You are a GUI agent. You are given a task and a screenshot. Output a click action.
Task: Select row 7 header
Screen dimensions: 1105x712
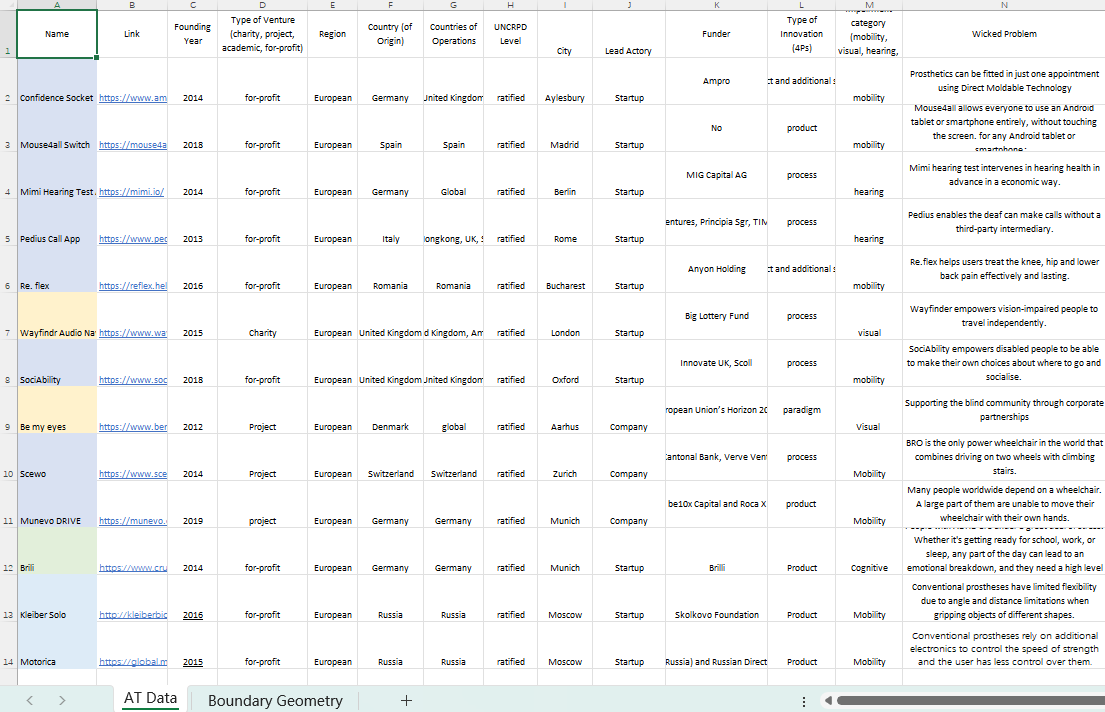click(x=8, y=317)
